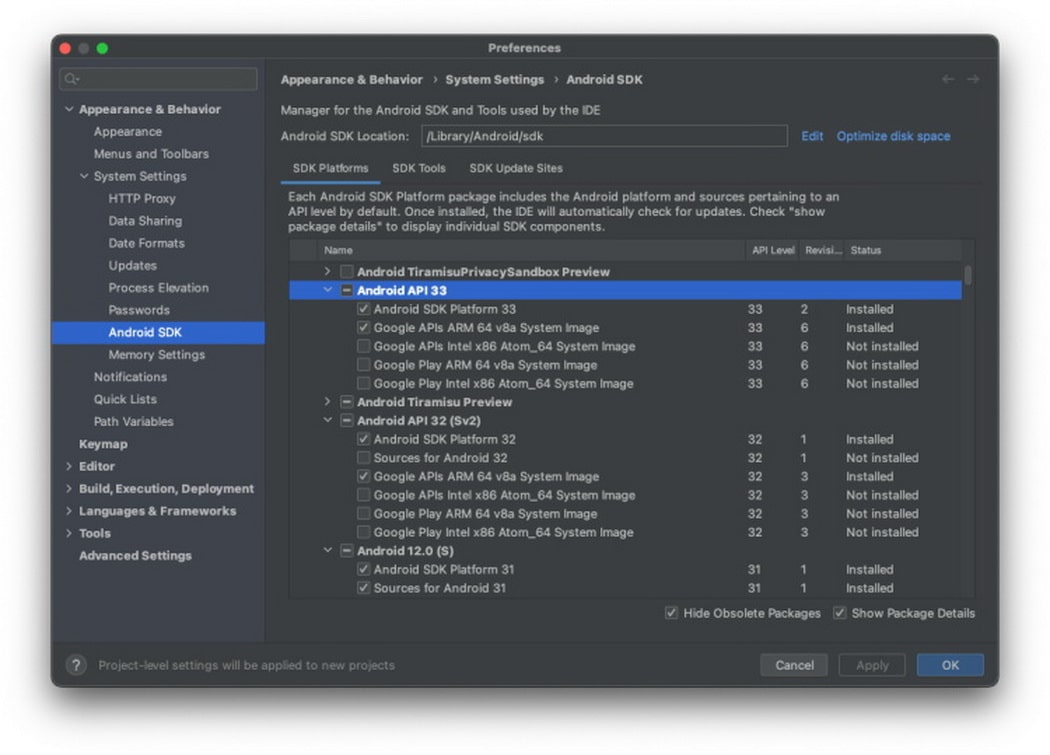Open Memory Settings page
1050x755 pixels.
[157, 354]
